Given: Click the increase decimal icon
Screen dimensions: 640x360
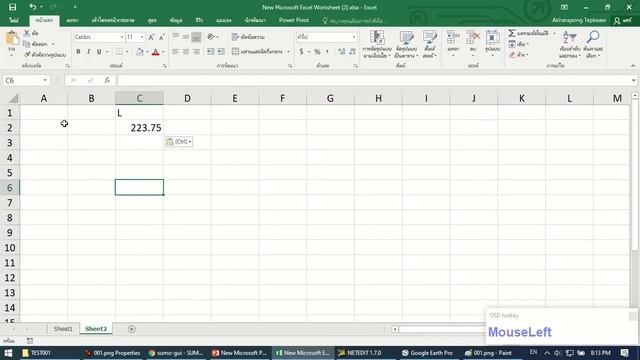Looking at the screenshot, I should (x=342, y=52).
